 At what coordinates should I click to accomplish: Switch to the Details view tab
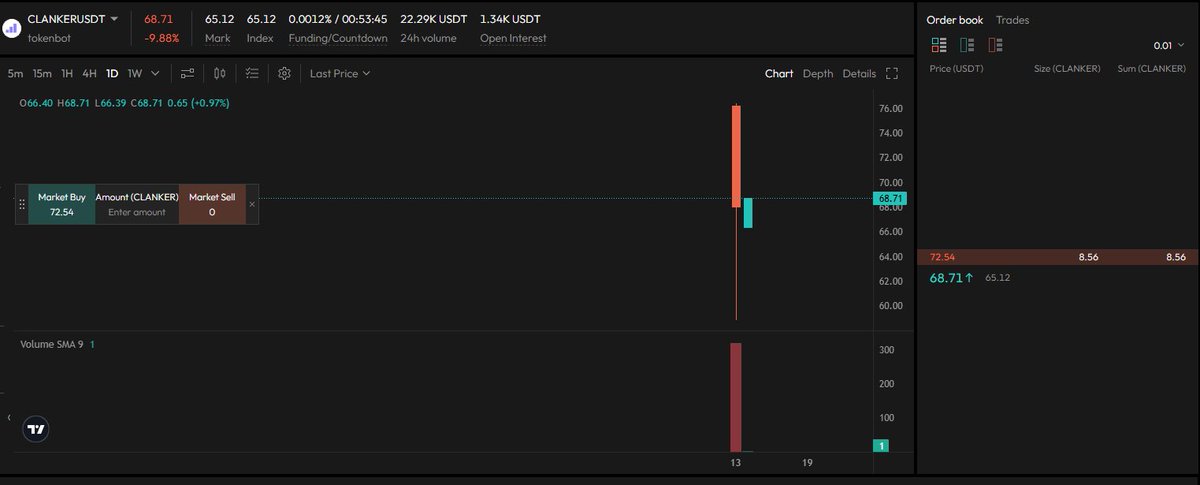pyautogui.click(x=859, y=73)
